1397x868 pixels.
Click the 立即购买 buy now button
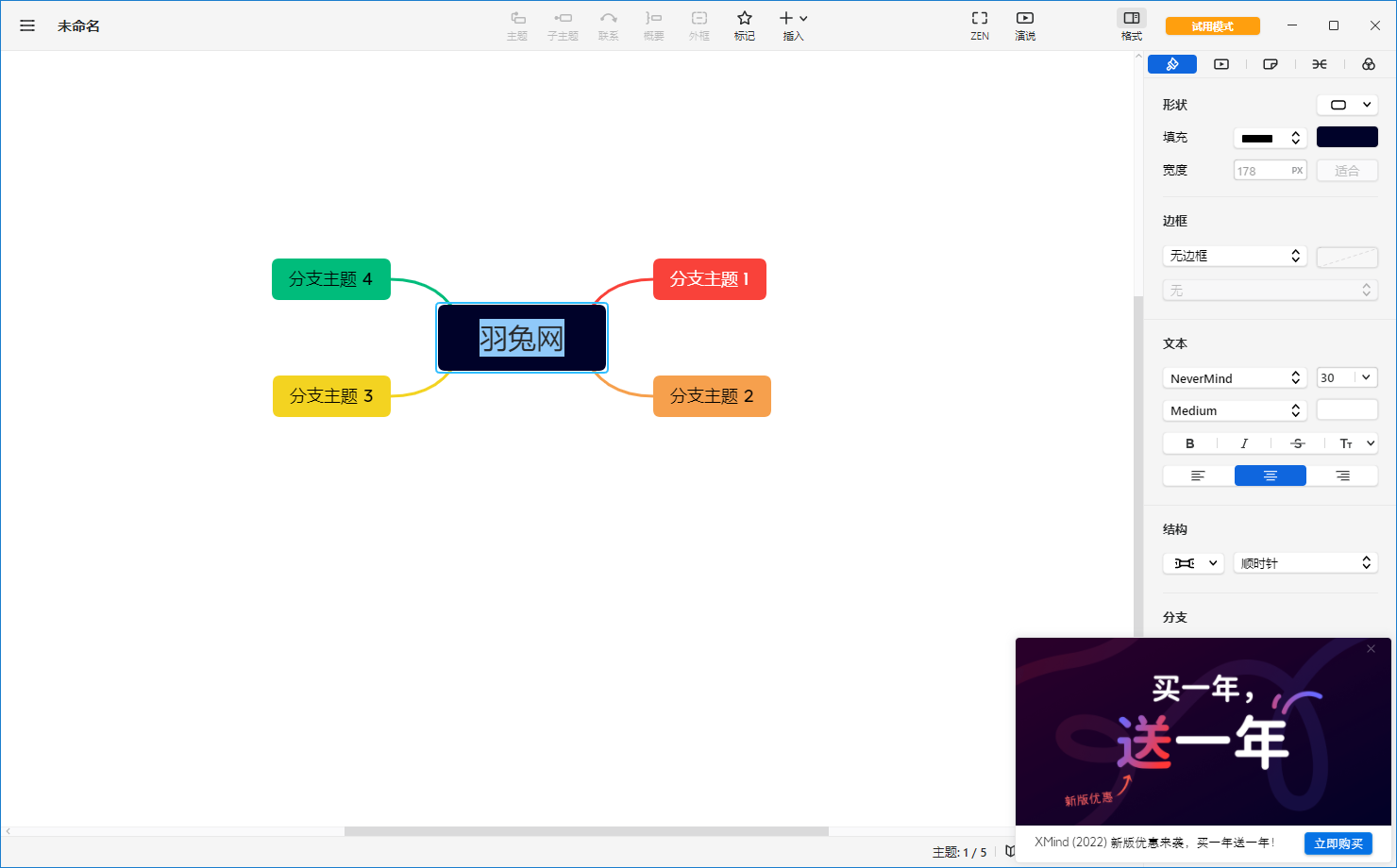[1338, 843]
